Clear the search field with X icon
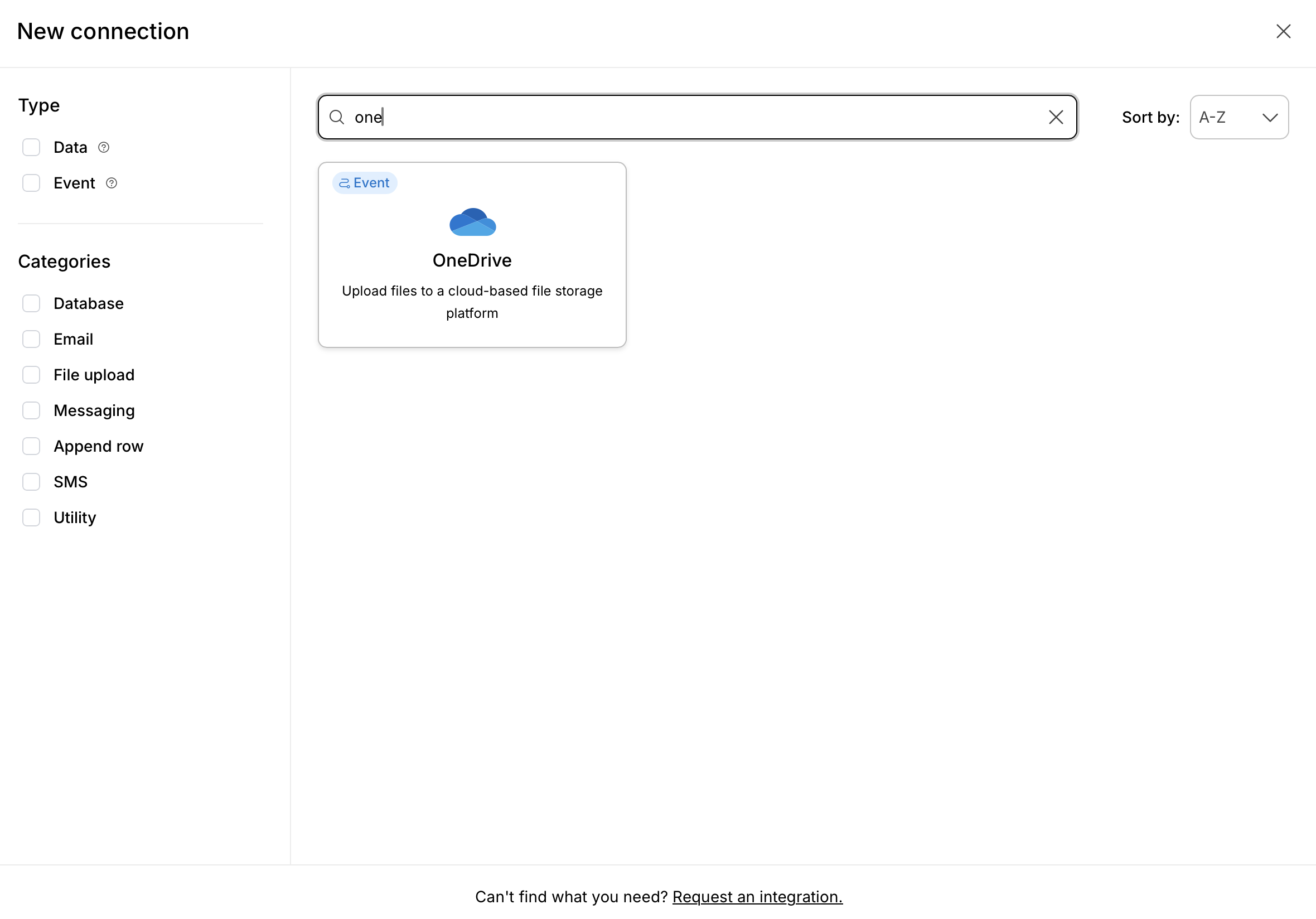Screen dimensions: 1316x919 [x=1056, y=117]
